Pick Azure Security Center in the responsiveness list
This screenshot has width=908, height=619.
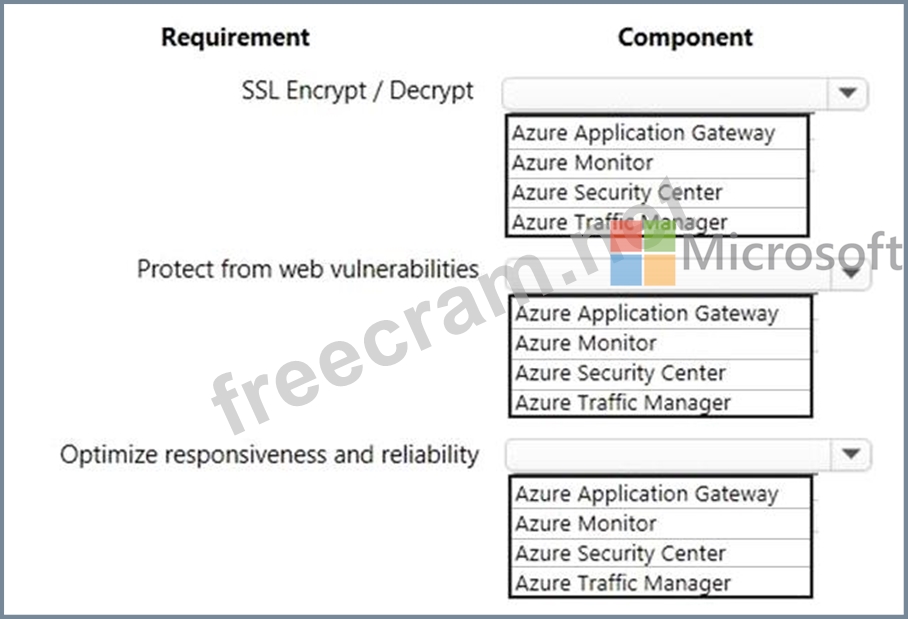tap(660, 554)
